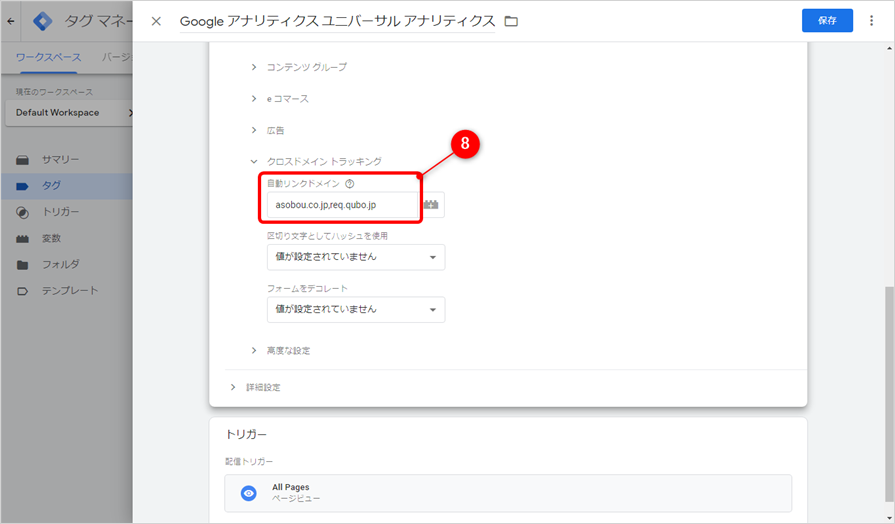Click the ページビュー text under All Pages

click(296, 498)
